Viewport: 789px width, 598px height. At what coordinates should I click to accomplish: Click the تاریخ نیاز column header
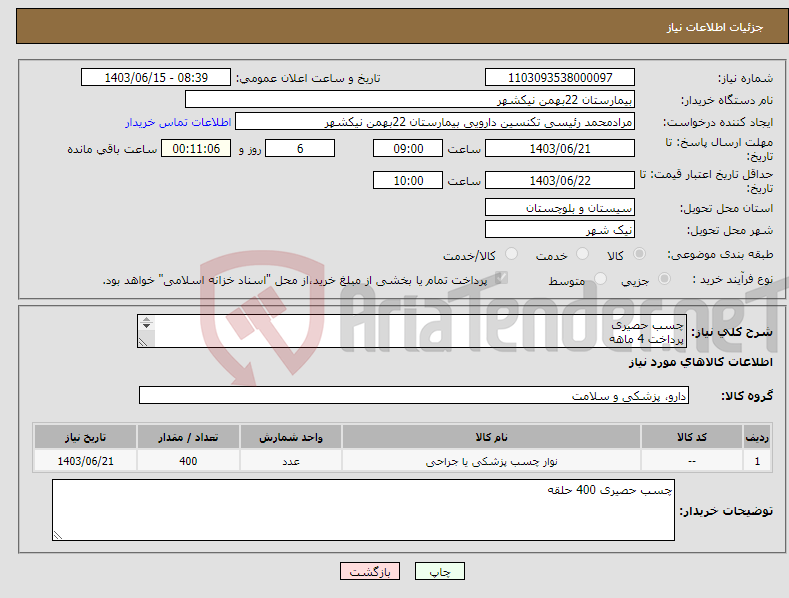[x=85, y=437]
